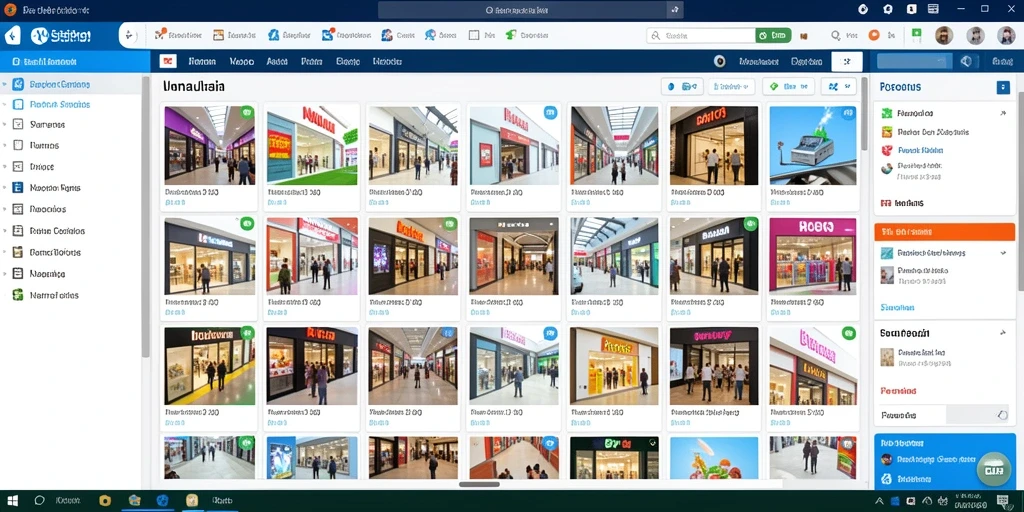
Task: Open the light-blue dropdown field in the navigation bar
Action: [x=914, y=61]
